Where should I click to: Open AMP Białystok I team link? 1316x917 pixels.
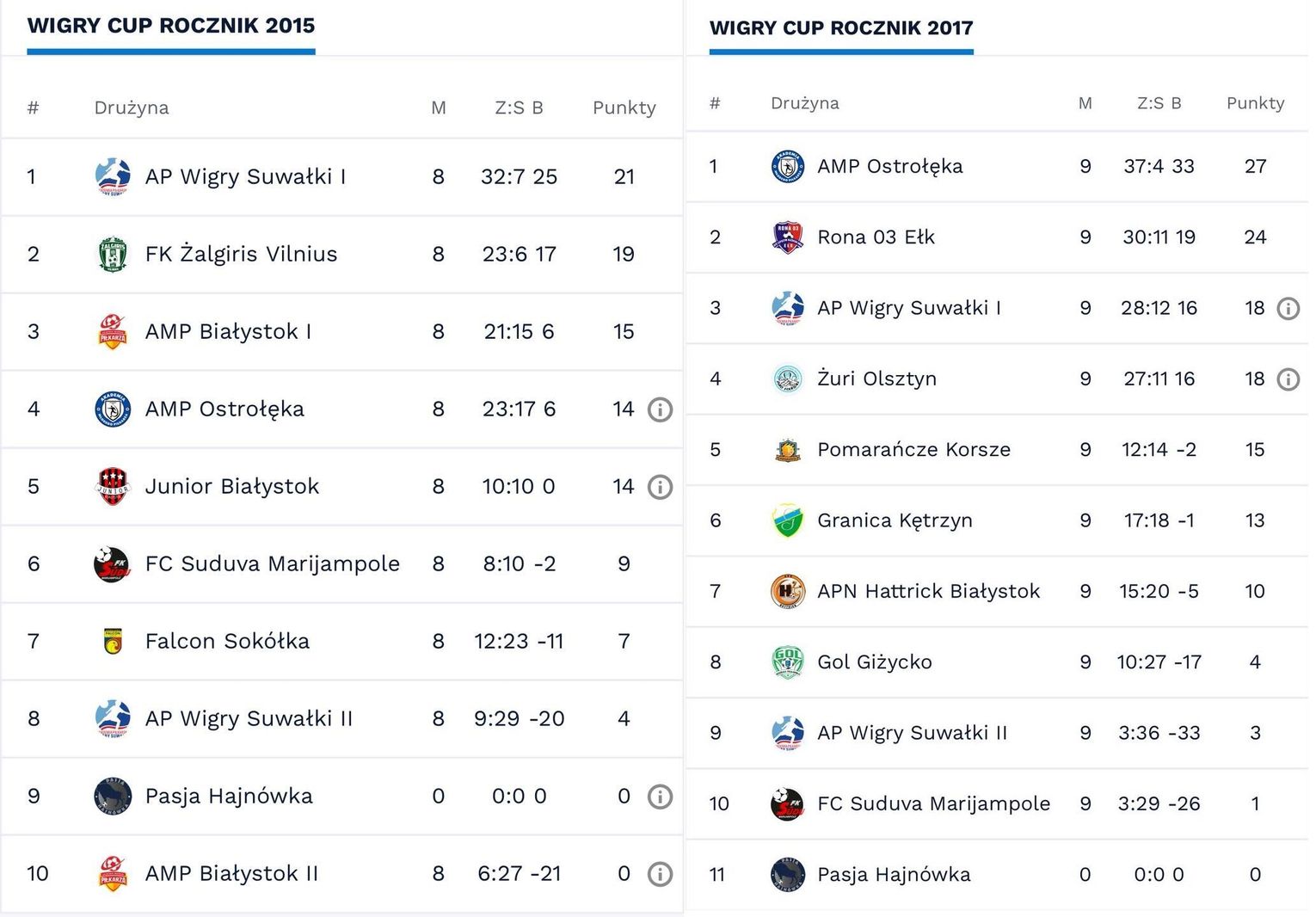tap(228, 332)
